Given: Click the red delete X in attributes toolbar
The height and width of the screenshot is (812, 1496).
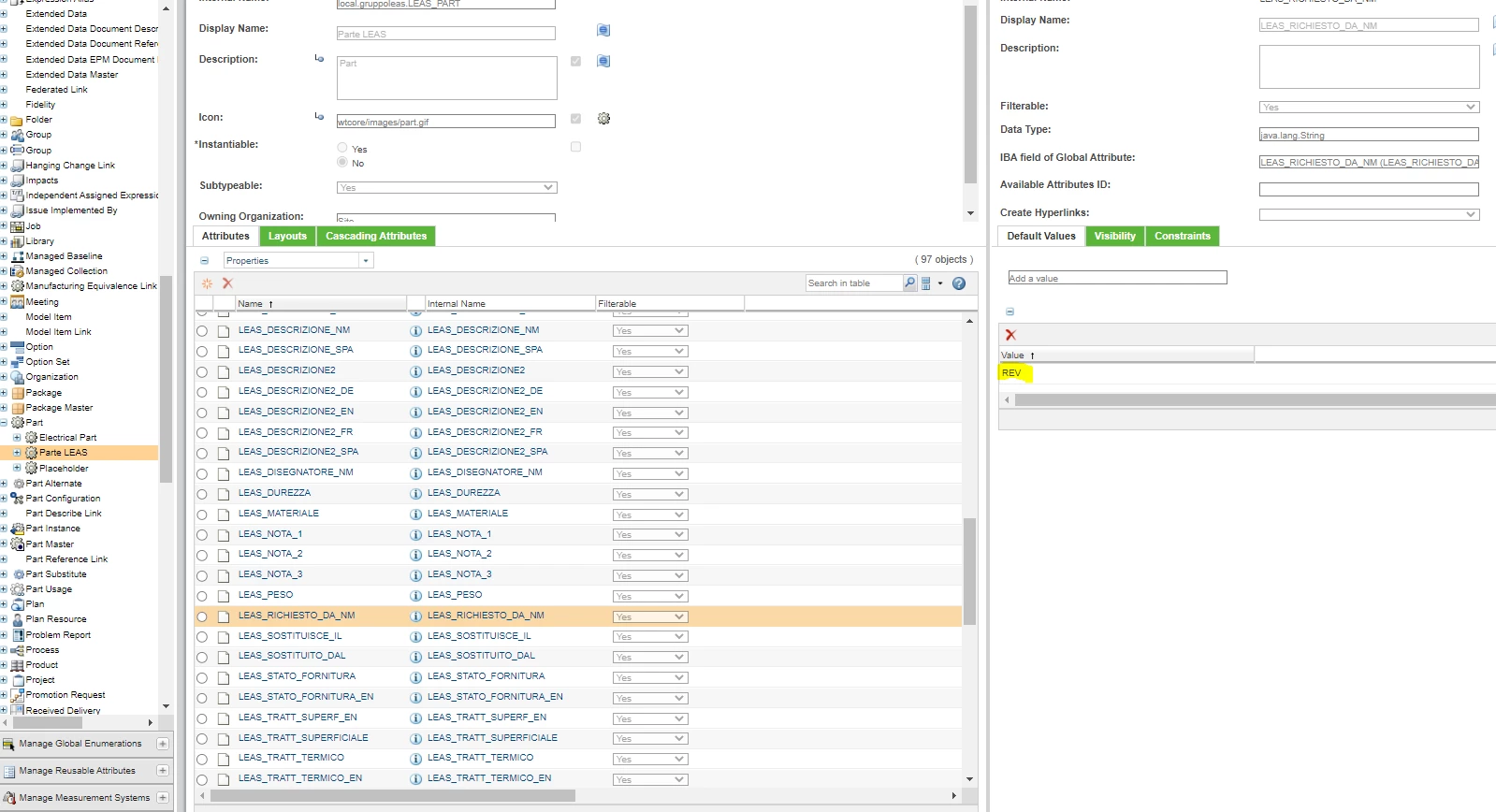Looking at the screenshot, I should [x=227, y=283].
